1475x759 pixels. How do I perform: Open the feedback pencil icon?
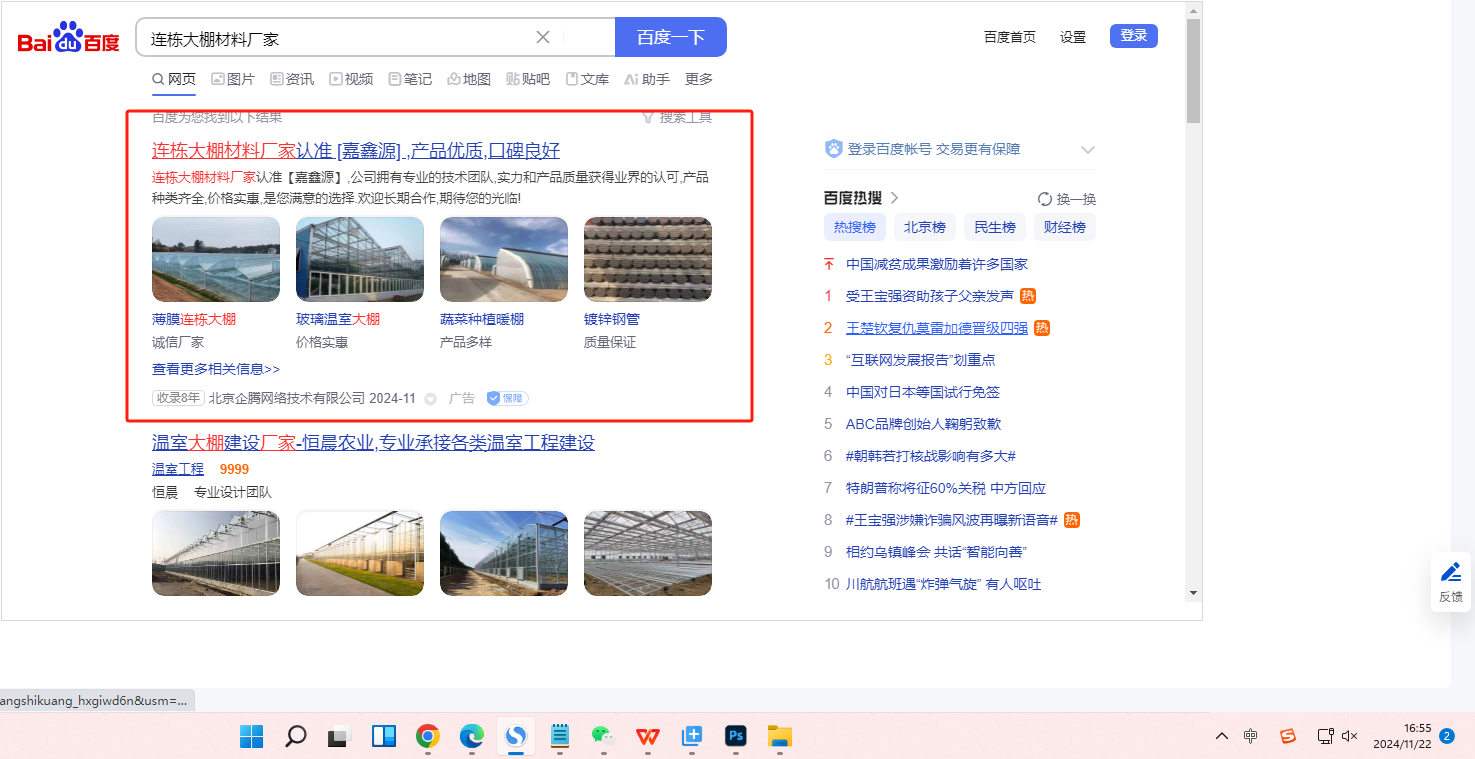pyautogui.click(x=1450, y=573)
